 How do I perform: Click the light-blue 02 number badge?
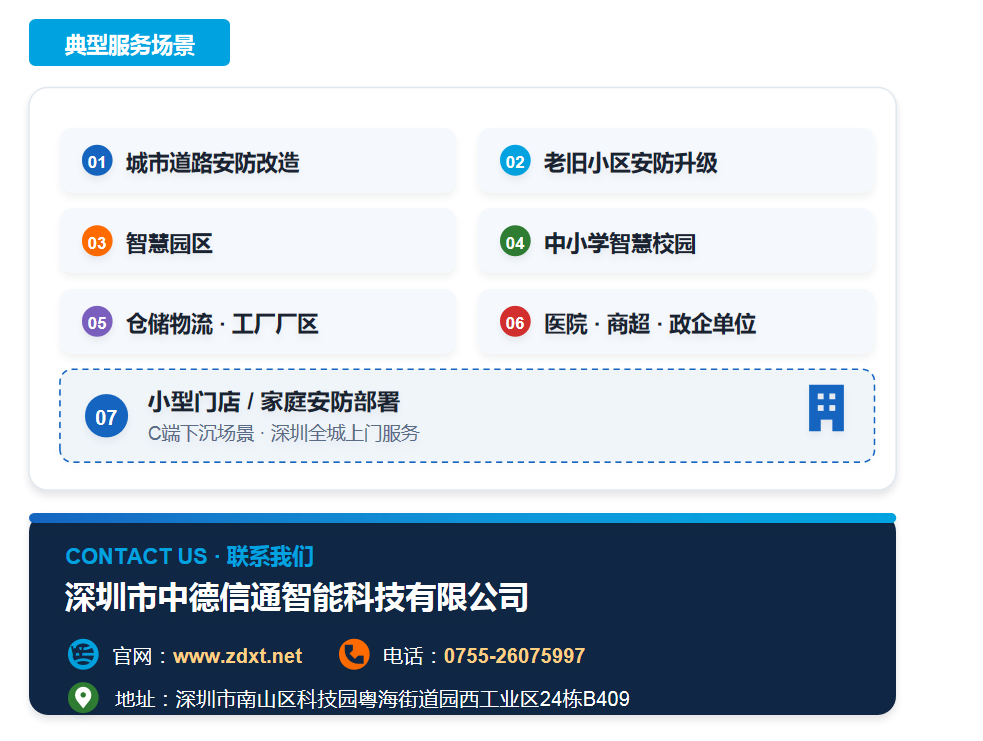[515, 161]
